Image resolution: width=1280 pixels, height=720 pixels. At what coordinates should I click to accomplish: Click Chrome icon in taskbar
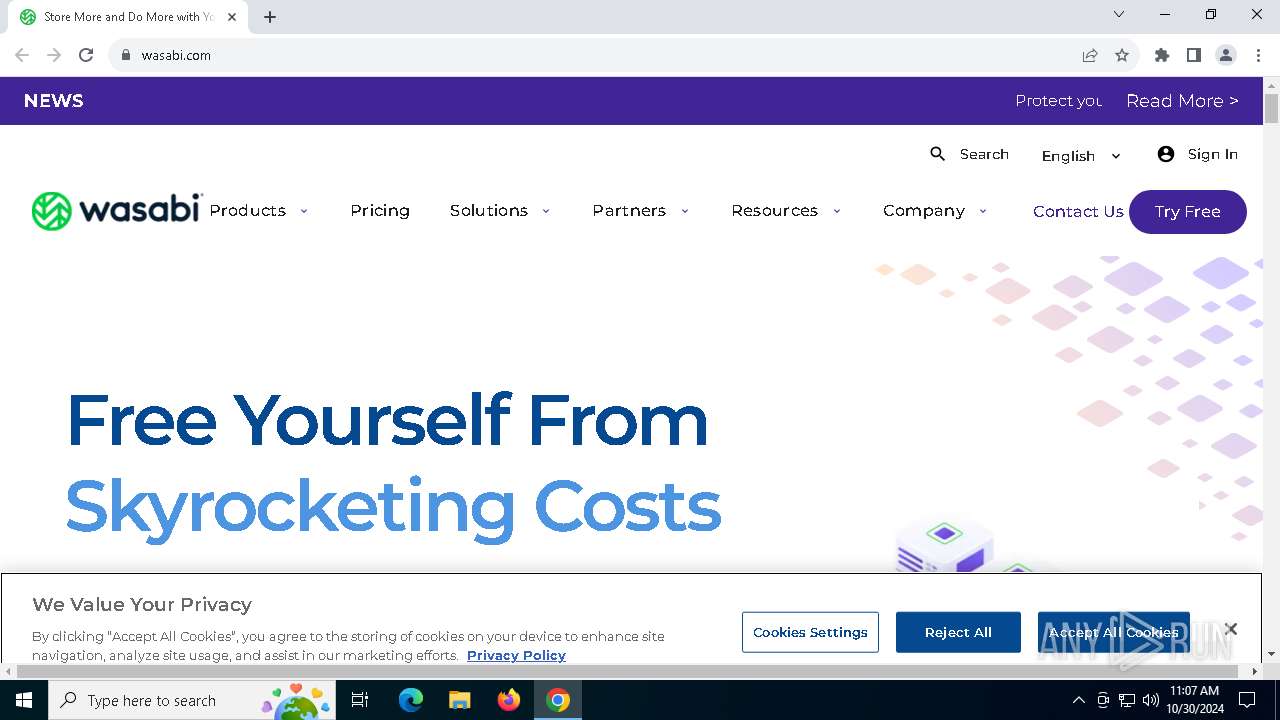[558, 700]
